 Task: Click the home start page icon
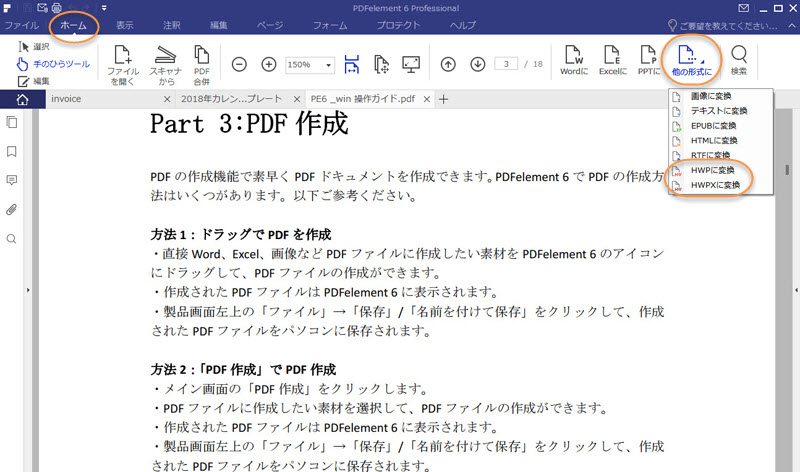pyautogui.click(x=22, y=100)
